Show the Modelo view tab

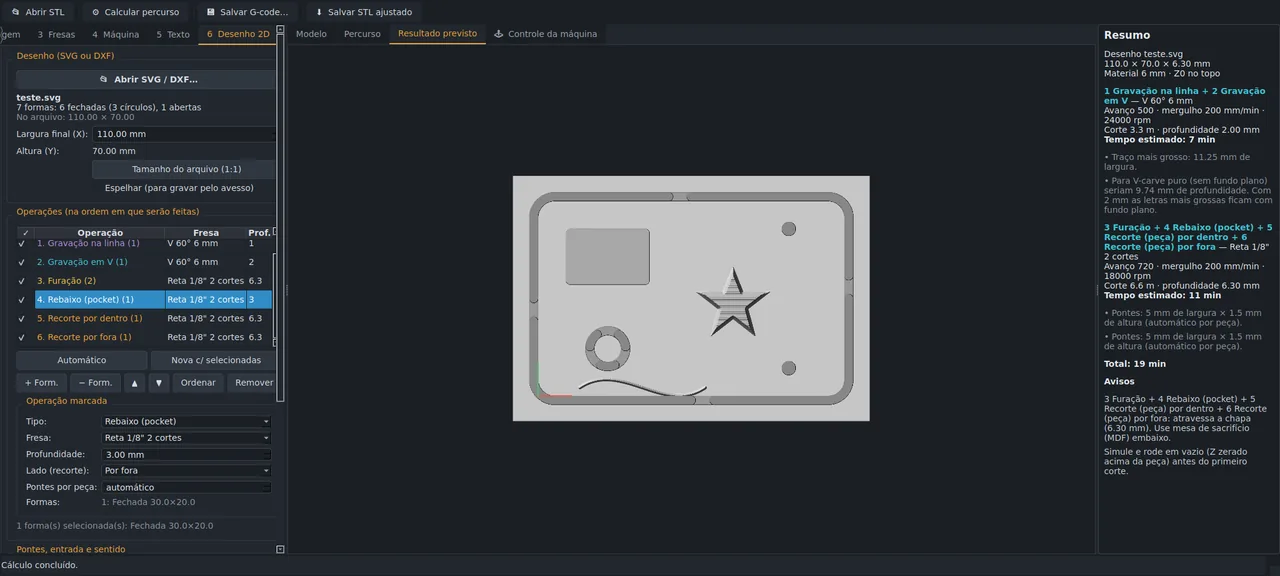point(311,34)
